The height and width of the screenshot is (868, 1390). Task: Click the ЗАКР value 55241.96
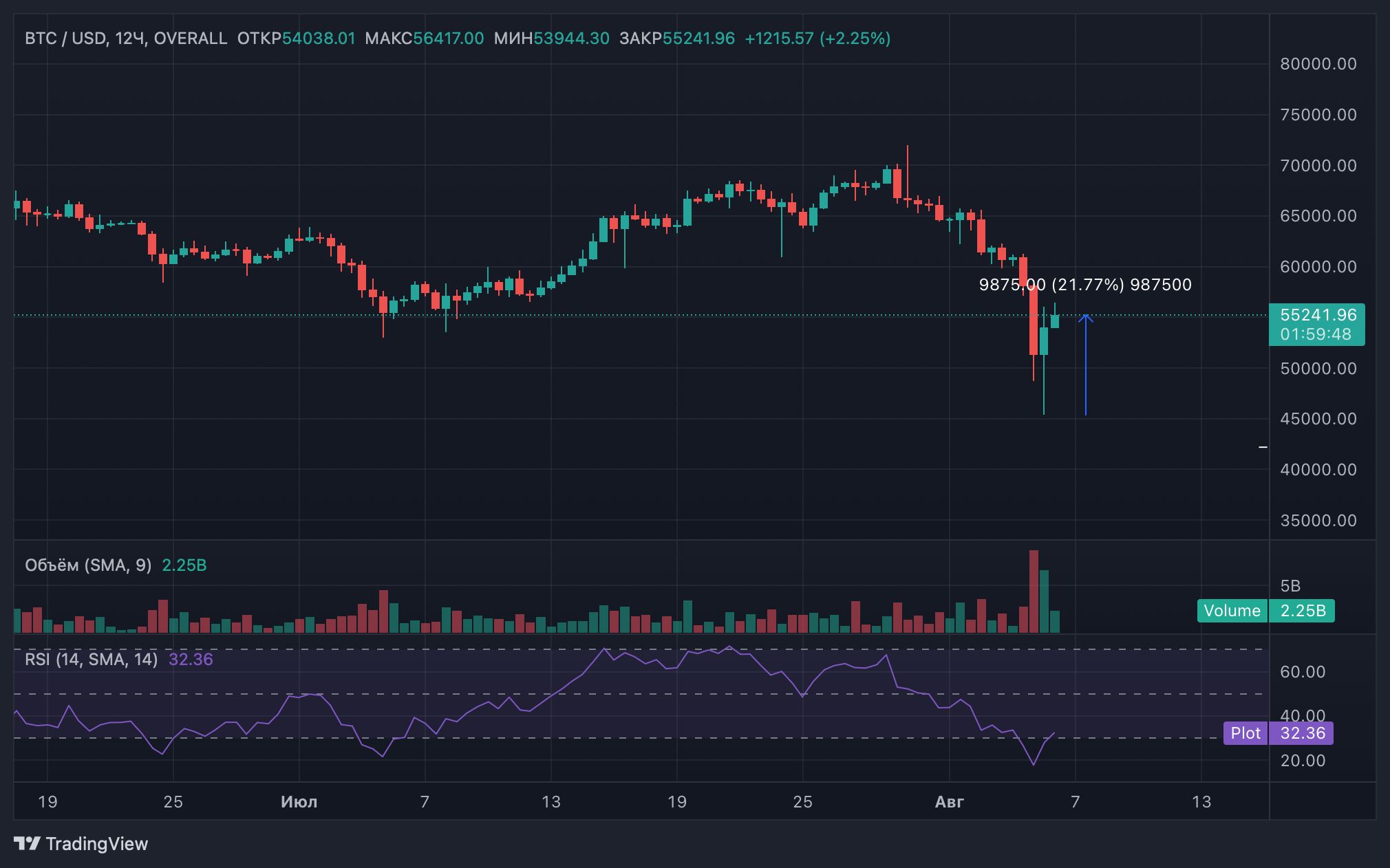(698, 39)
